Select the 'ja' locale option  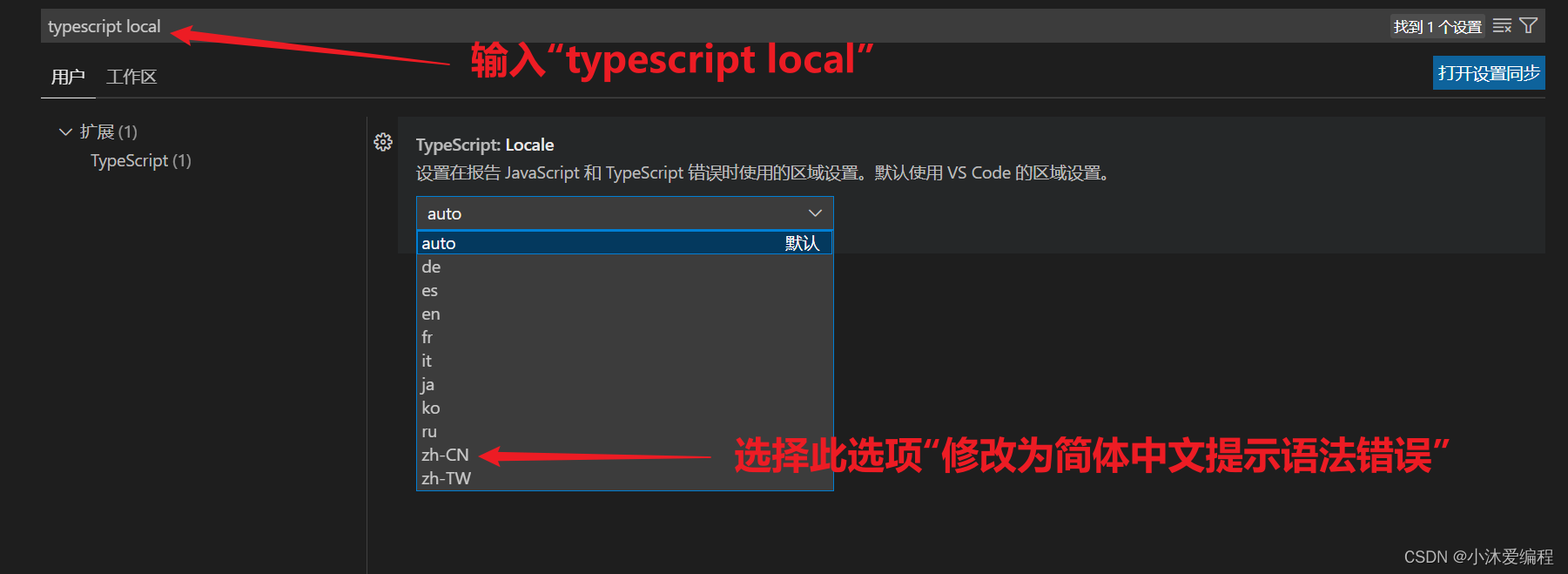pos(624,384)
